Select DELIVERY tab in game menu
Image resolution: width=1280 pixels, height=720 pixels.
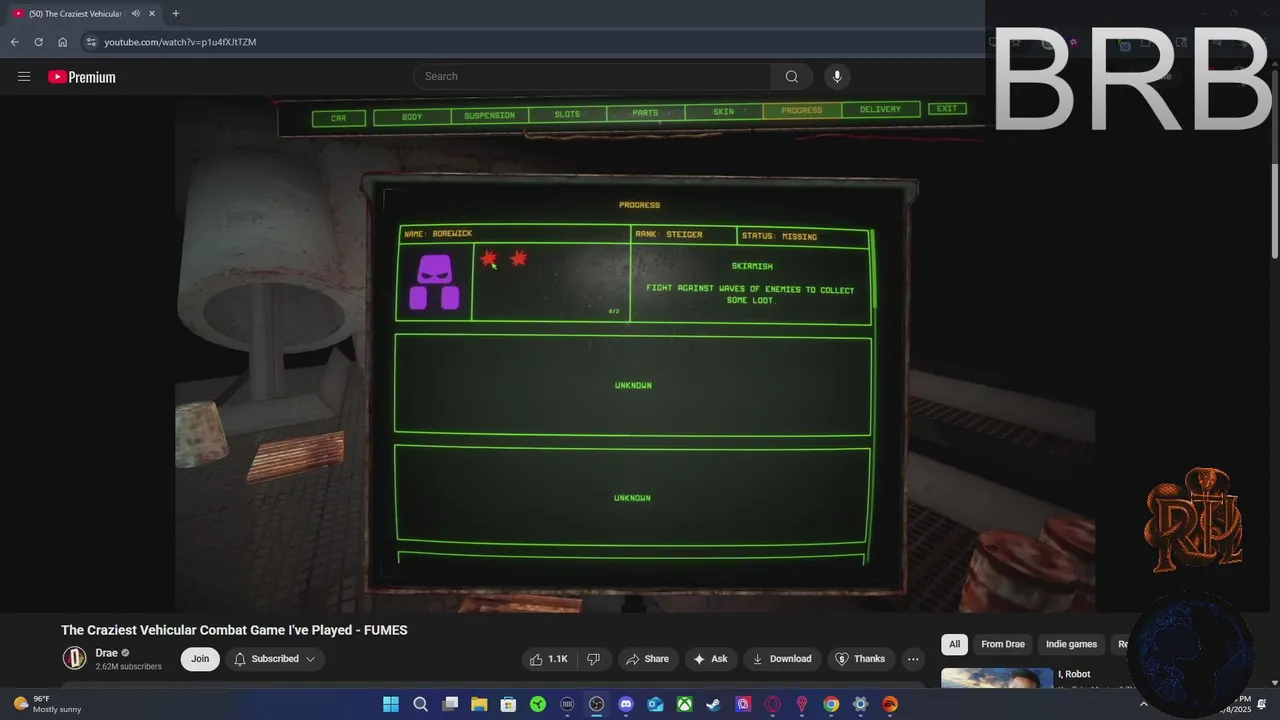coord(880,110)
